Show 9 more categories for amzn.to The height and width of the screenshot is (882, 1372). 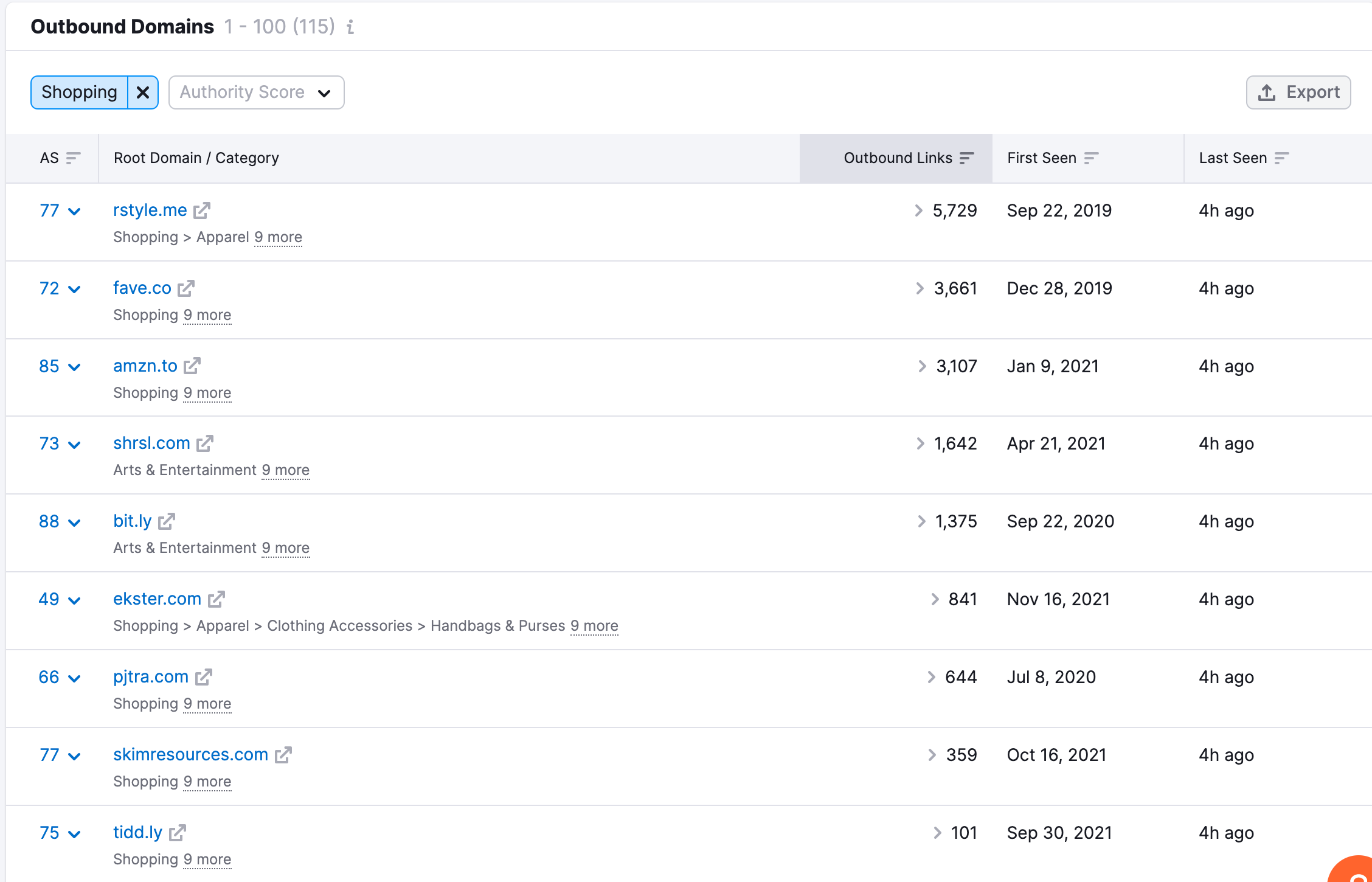point(207,393)
